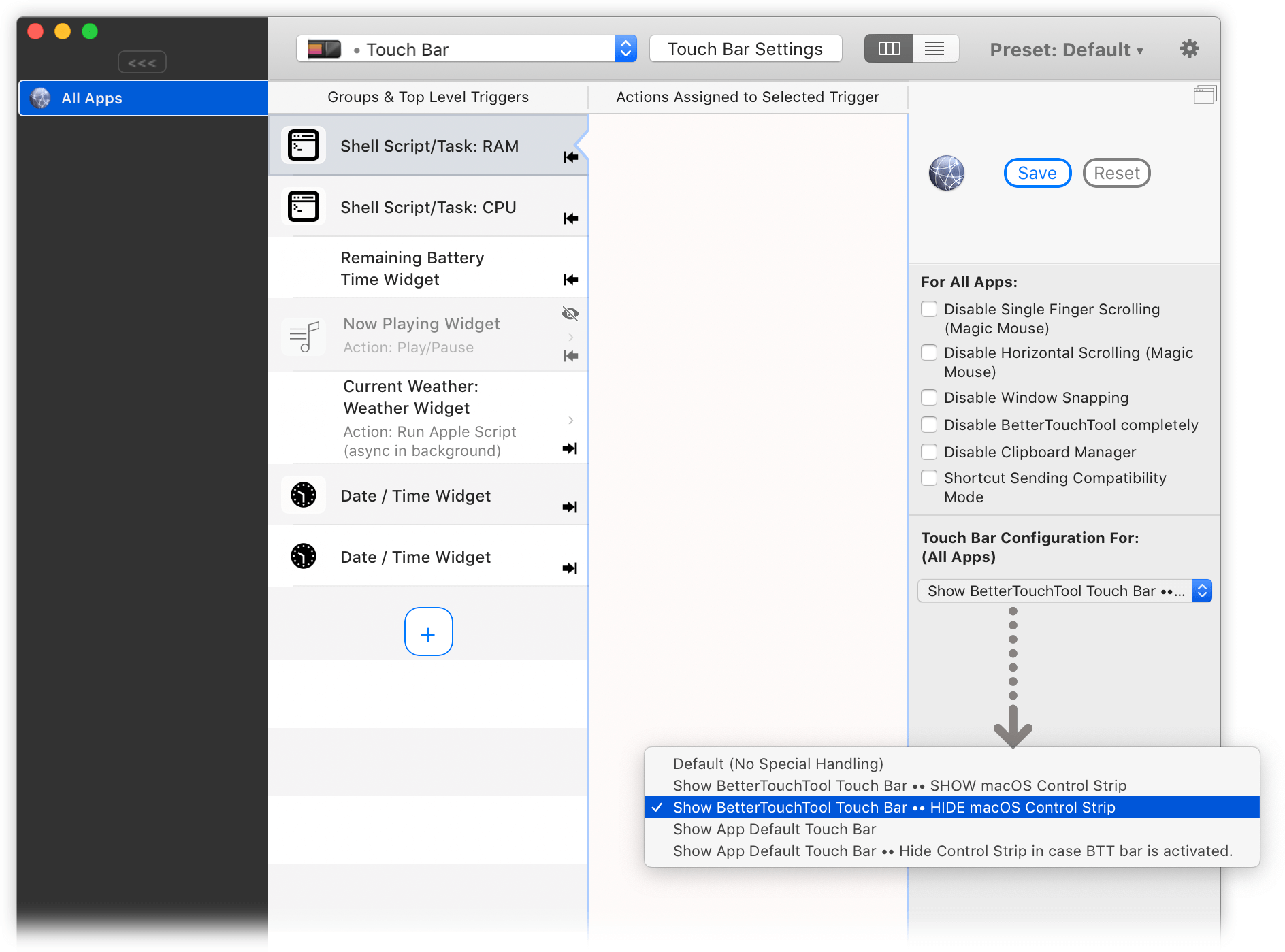Toggle visibility of Now Playing Widget

click(570, 314)
